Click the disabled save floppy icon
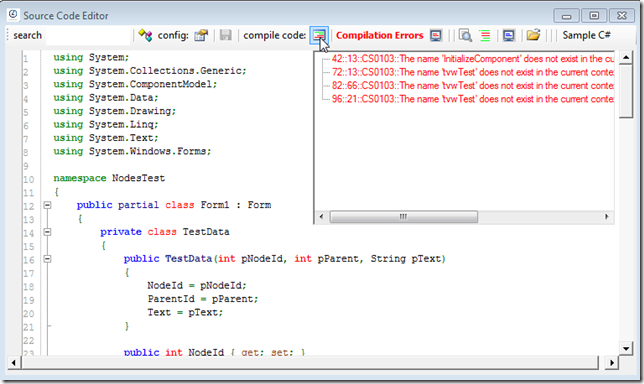644x384 pixels. pyautogui.click(x=225, y=35)
